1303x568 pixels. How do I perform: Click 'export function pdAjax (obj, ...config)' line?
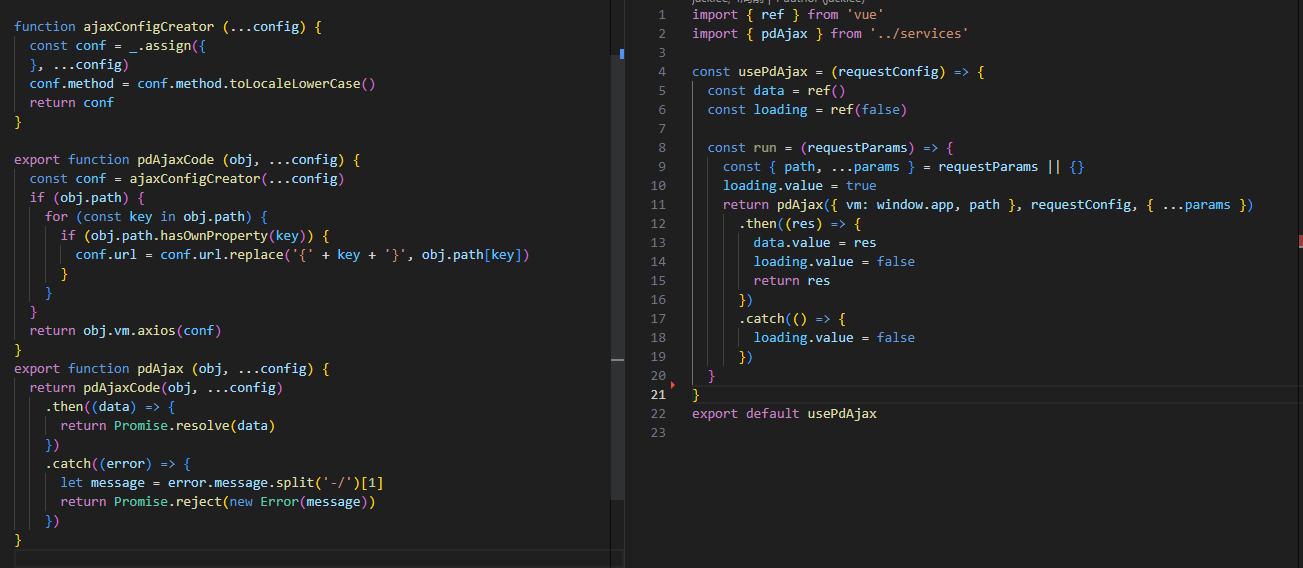tap(172, 369)
